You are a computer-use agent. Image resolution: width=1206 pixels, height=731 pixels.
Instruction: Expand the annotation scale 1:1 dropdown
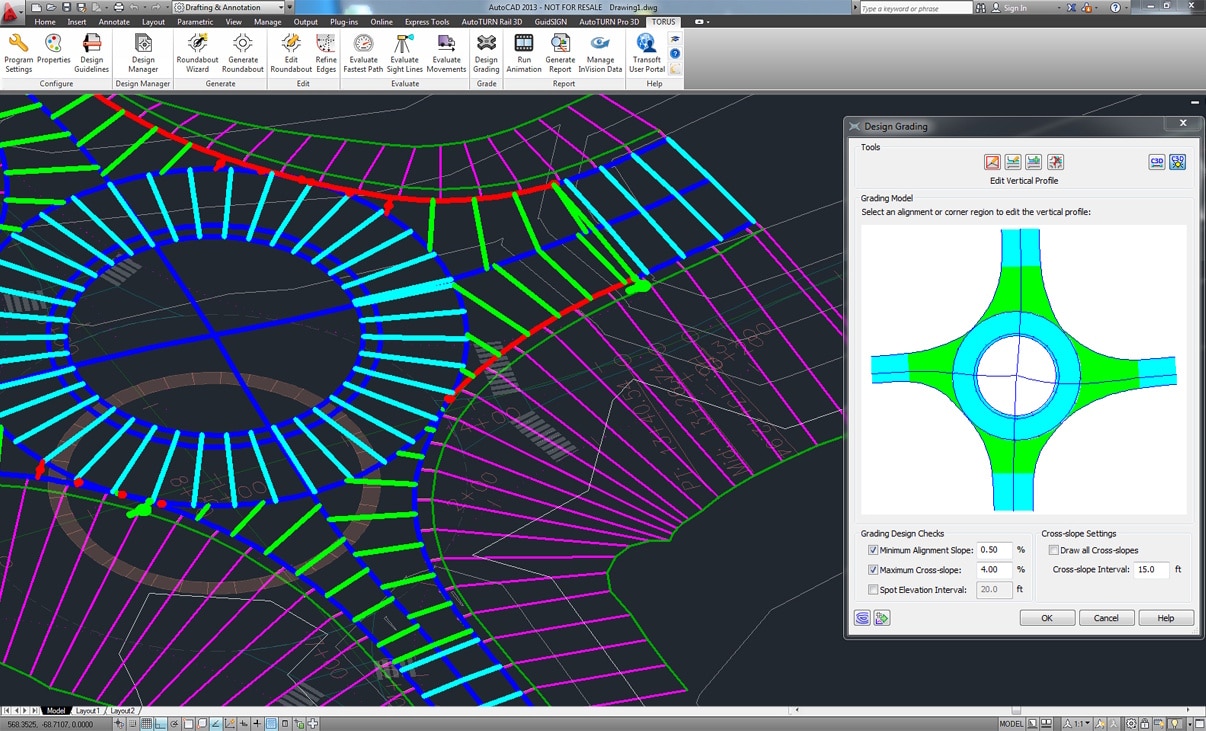(1080, 724)
